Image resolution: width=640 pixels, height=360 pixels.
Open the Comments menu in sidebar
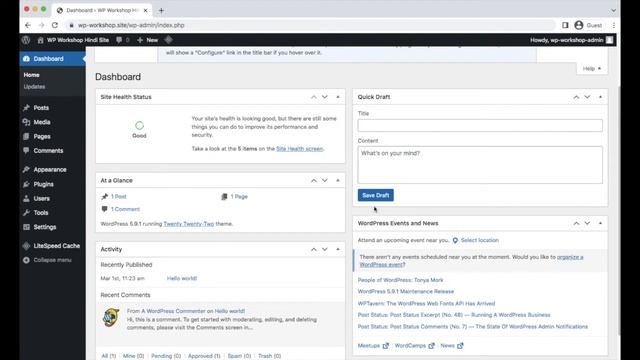pos(48,151)
